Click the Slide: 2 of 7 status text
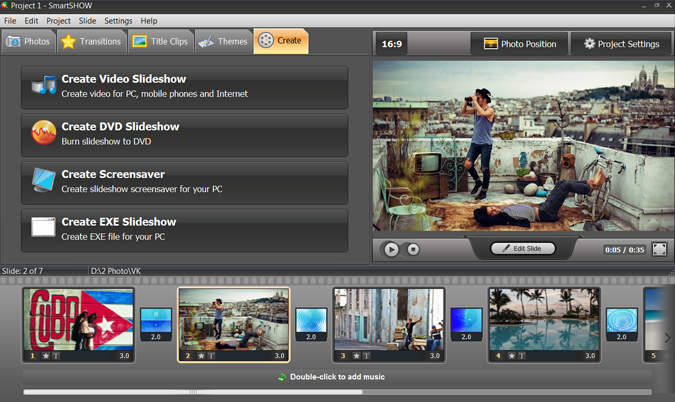675x402 pixels. click(x=22, y=271)
